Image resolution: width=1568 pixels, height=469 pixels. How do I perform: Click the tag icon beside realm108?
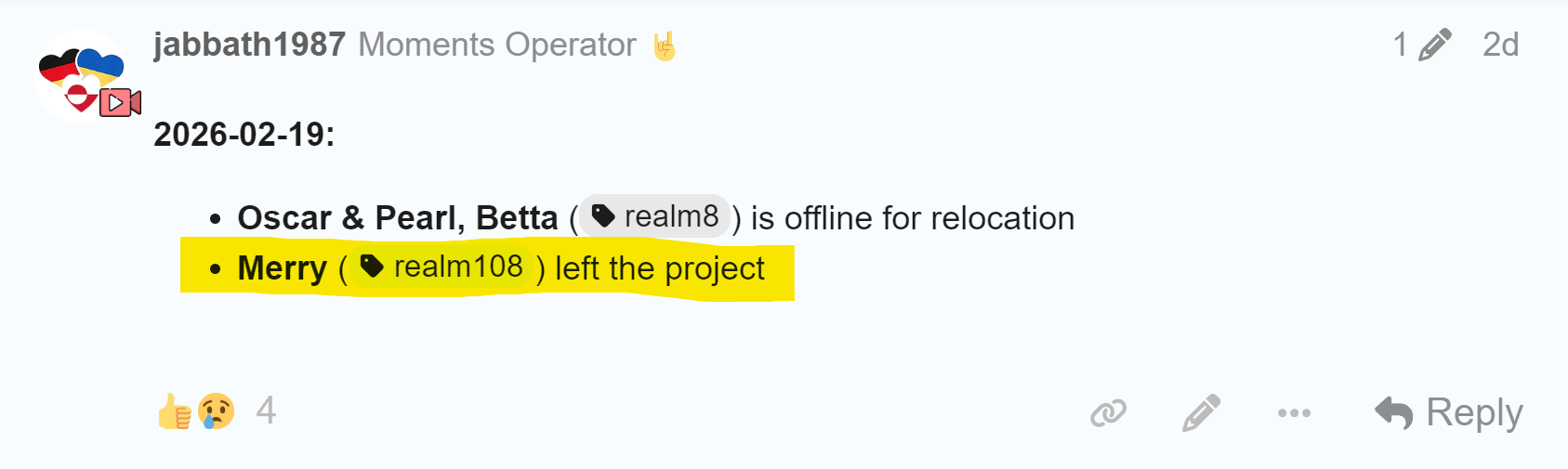pos(372,267)
